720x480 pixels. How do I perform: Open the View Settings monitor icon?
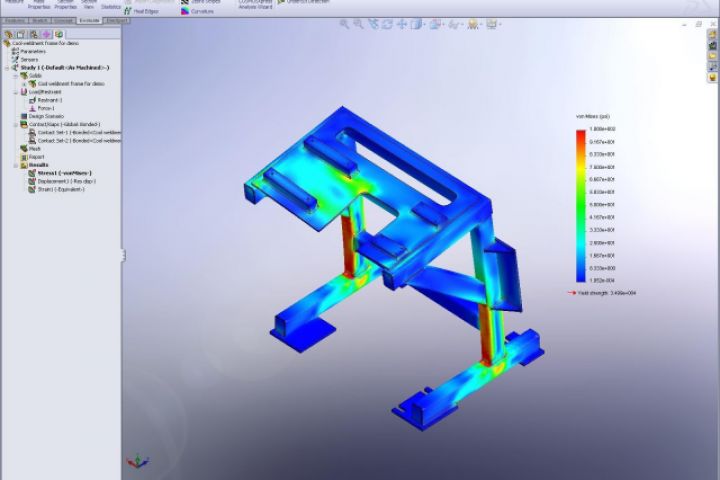pos(491,24)
